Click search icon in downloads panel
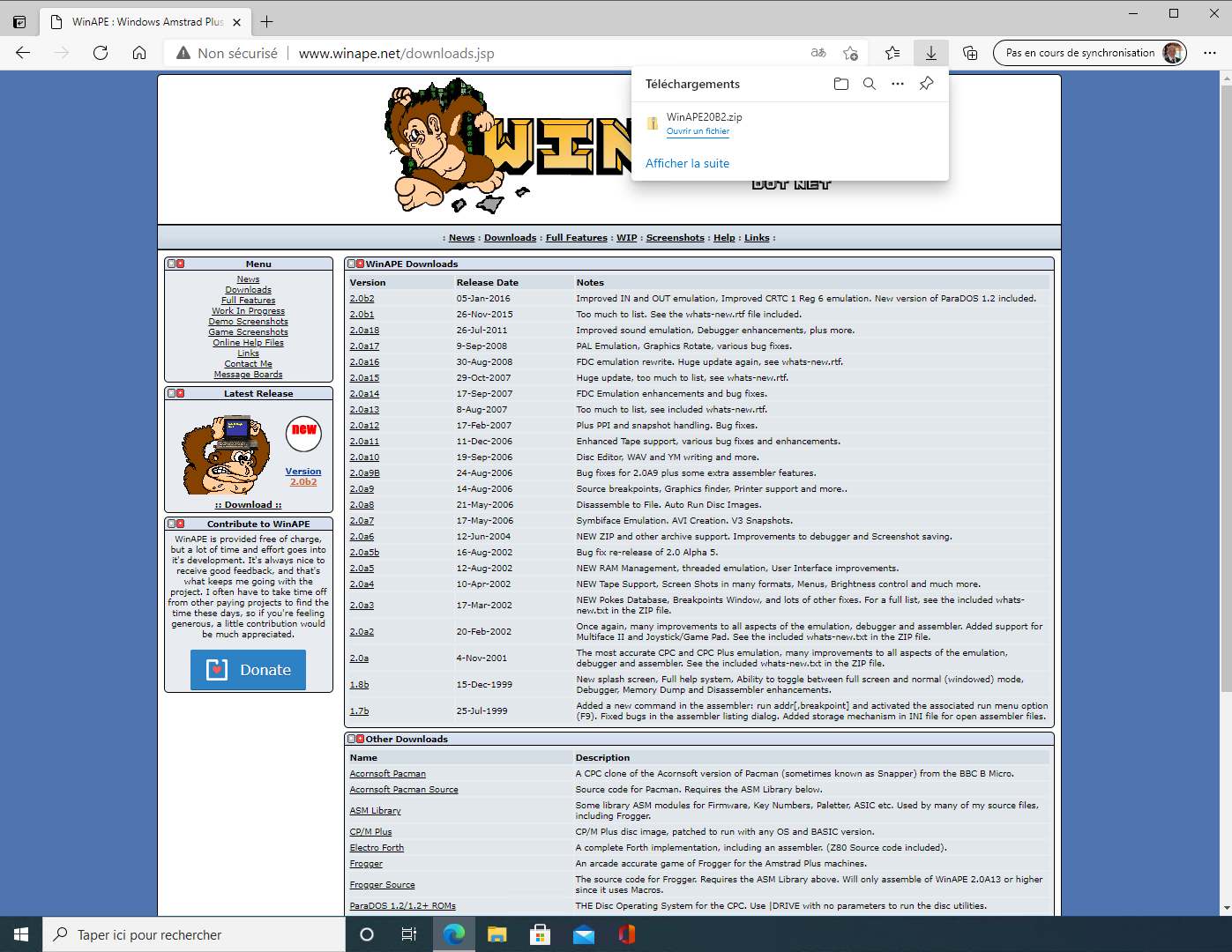 coord(869,84)
